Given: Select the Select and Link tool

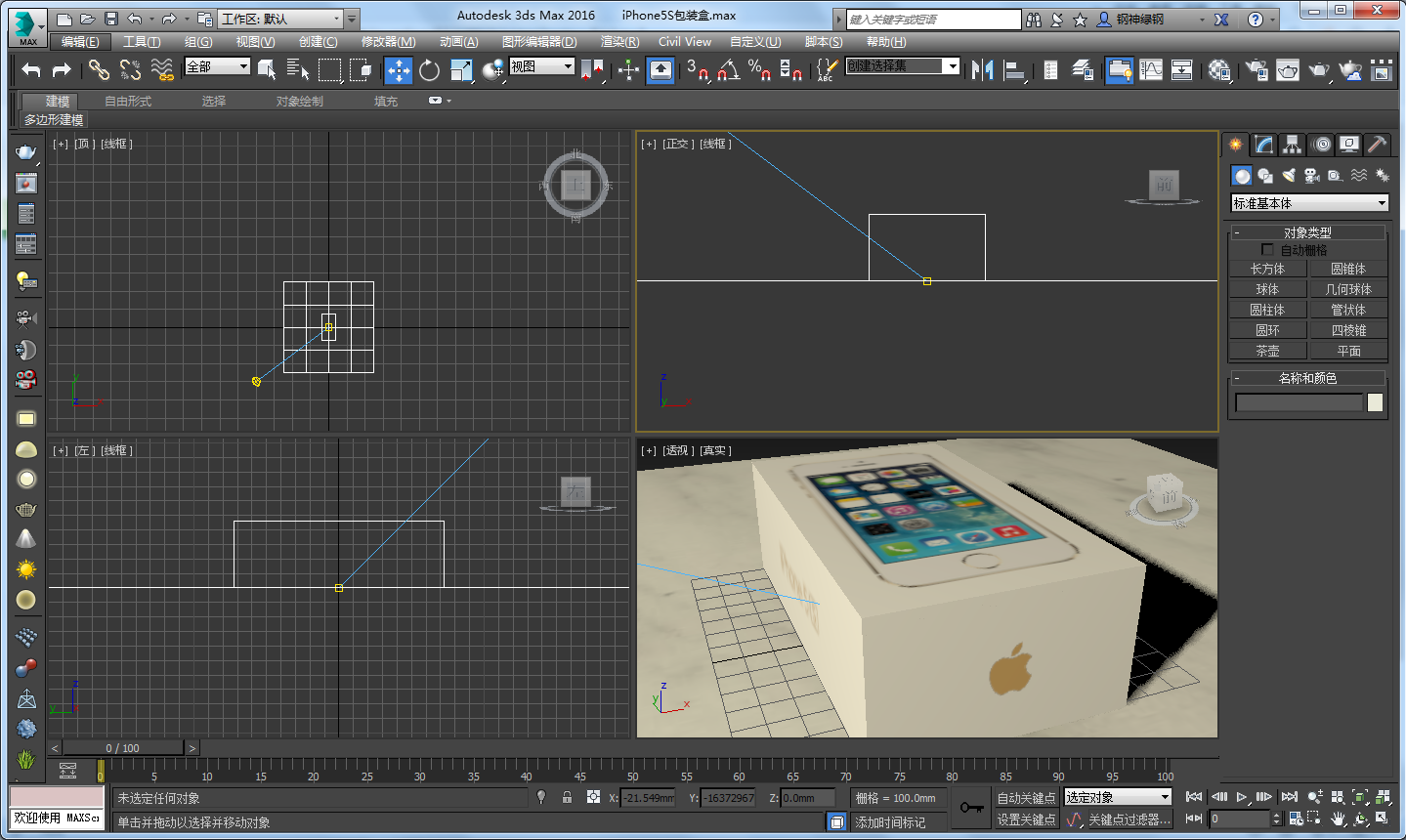Looking at the screenshot, I should (99, 69).
